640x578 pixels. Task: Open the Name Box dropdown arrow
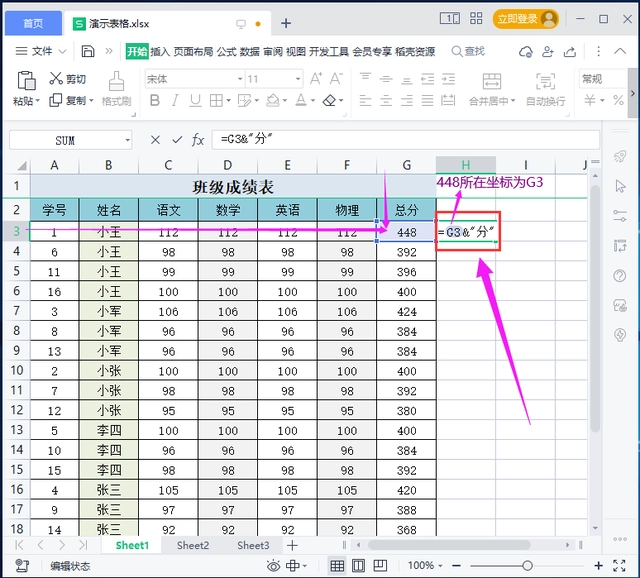coord(127,141)
